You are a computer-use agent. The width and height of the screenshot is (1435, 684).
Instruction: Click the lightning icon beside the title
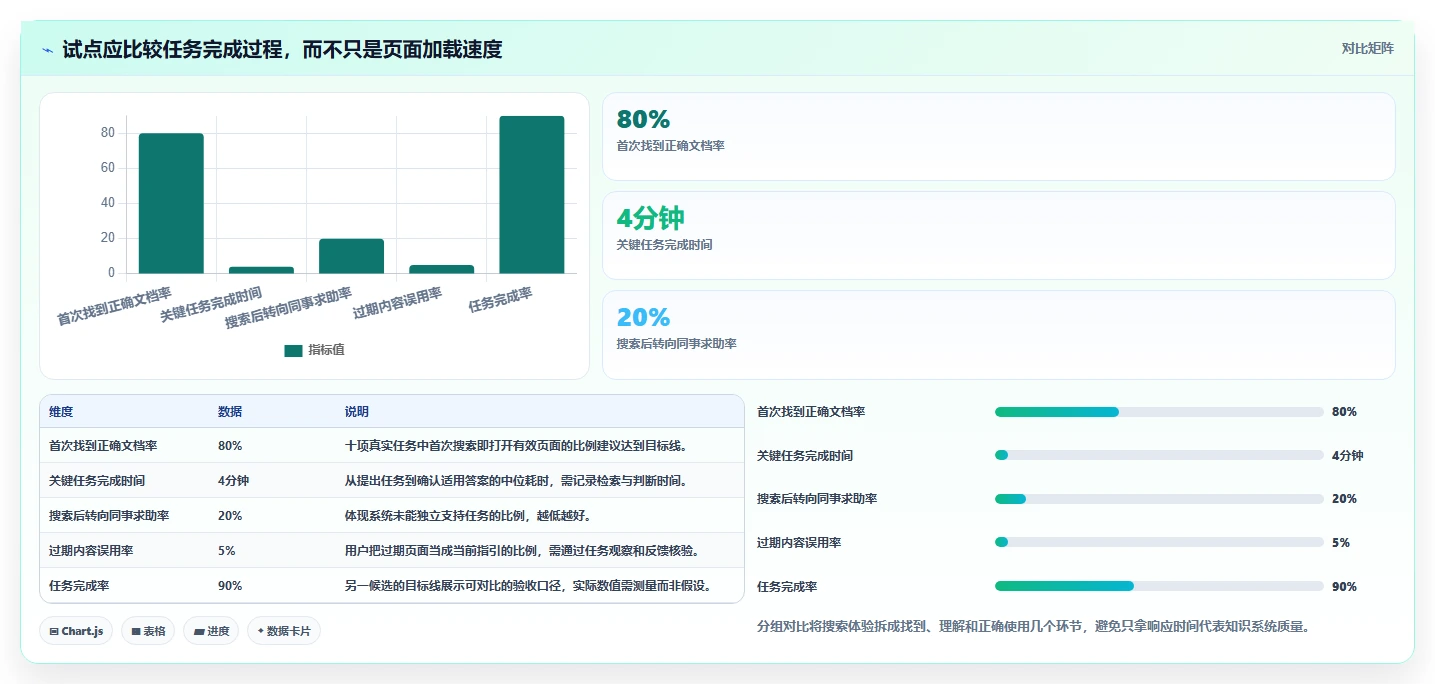click(48, 49)
